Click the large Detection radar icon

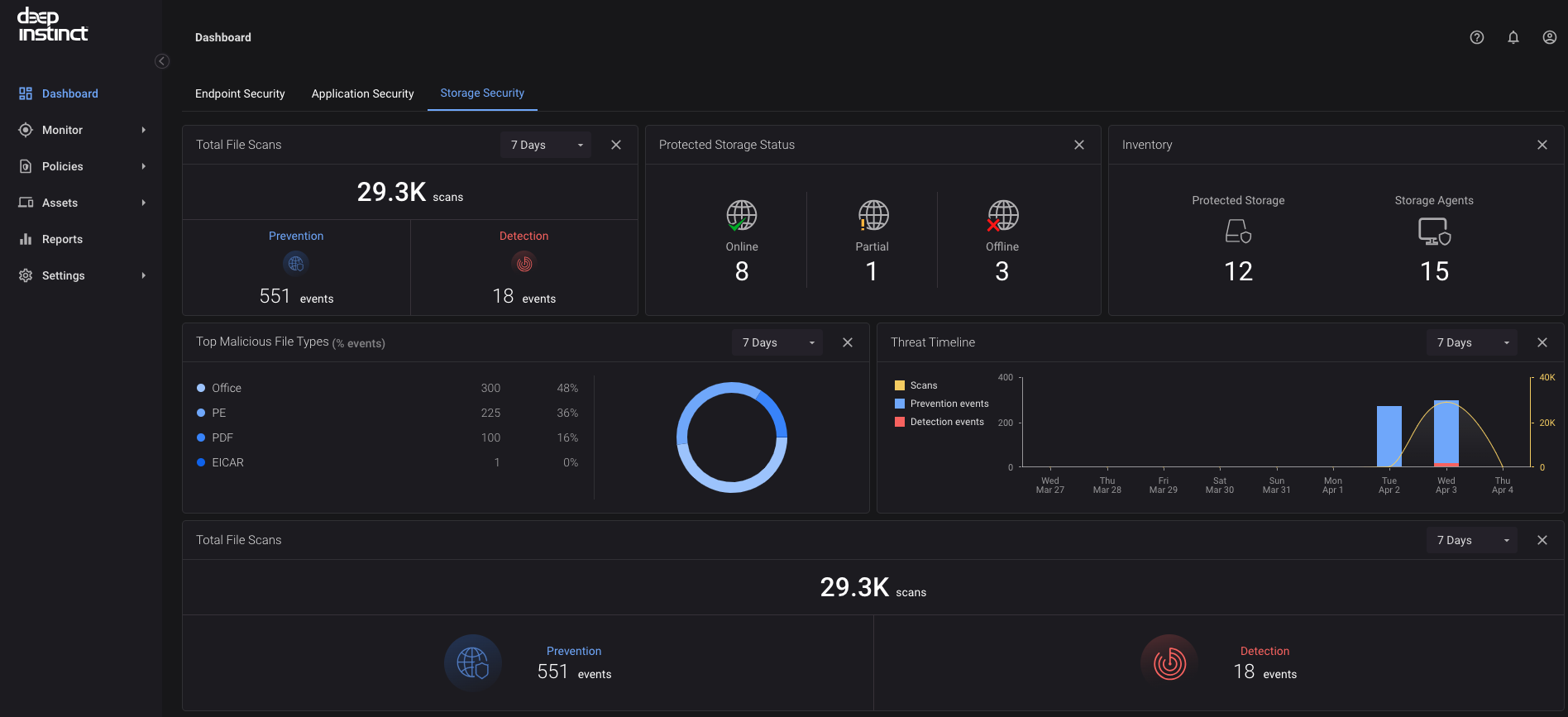pyautogui.click(x=1169, y=662)
